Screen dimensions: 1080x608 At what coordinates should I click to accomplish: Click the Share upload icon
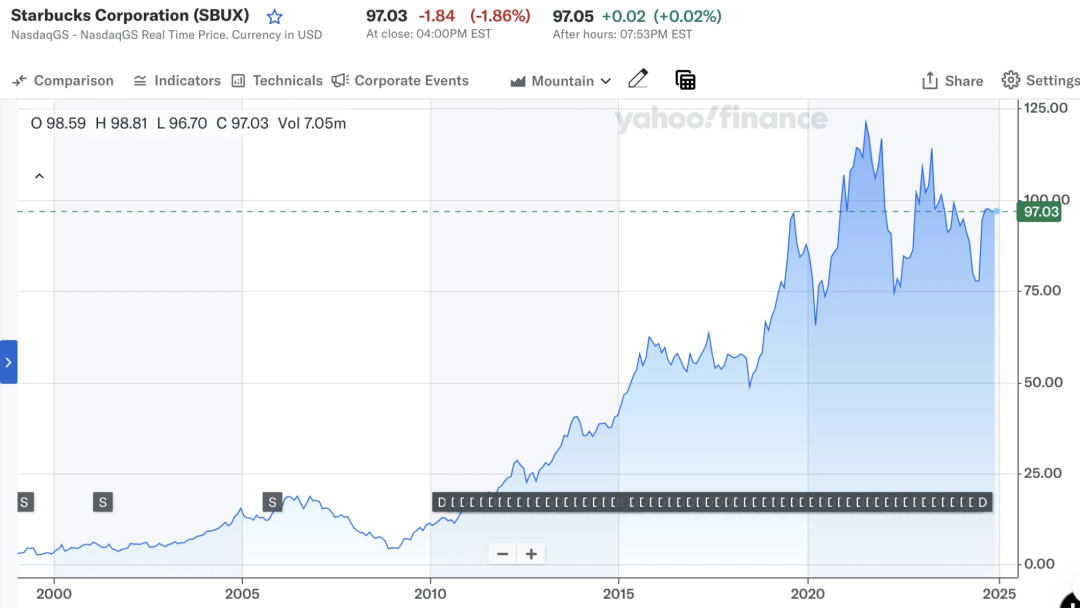pos(930,81)
